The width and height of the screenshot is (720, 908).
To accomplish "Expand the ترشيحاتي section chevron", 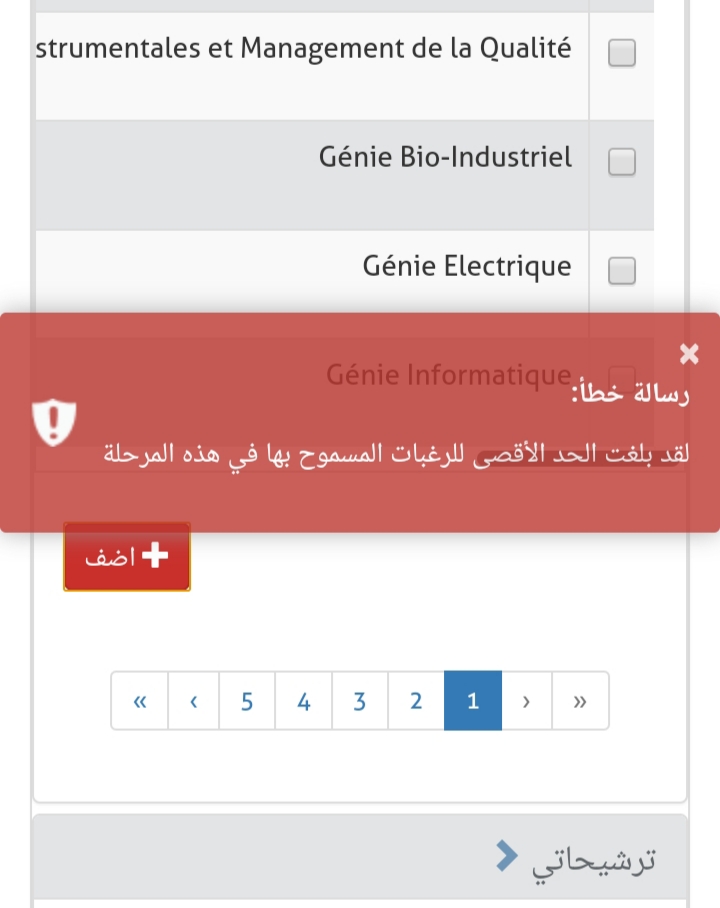I will (x=508, y=855).
